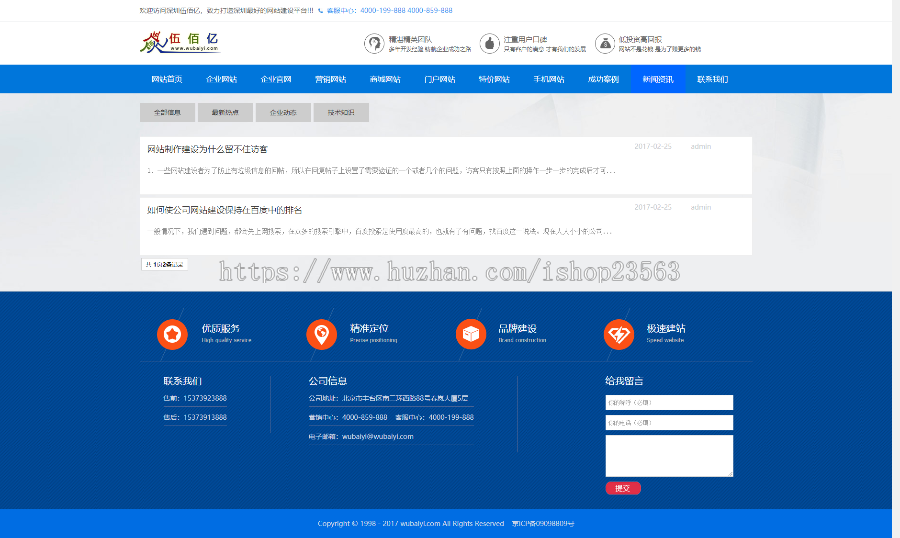
Task: Click the money bag return icon
Action: 605,44
